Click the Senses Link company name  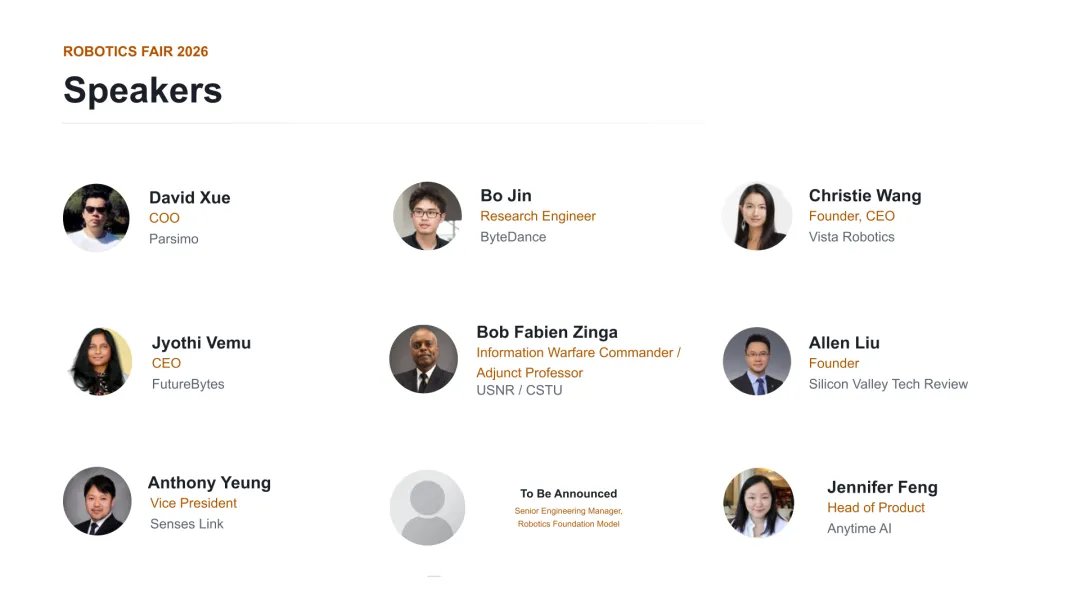click(x=187, y=524)
